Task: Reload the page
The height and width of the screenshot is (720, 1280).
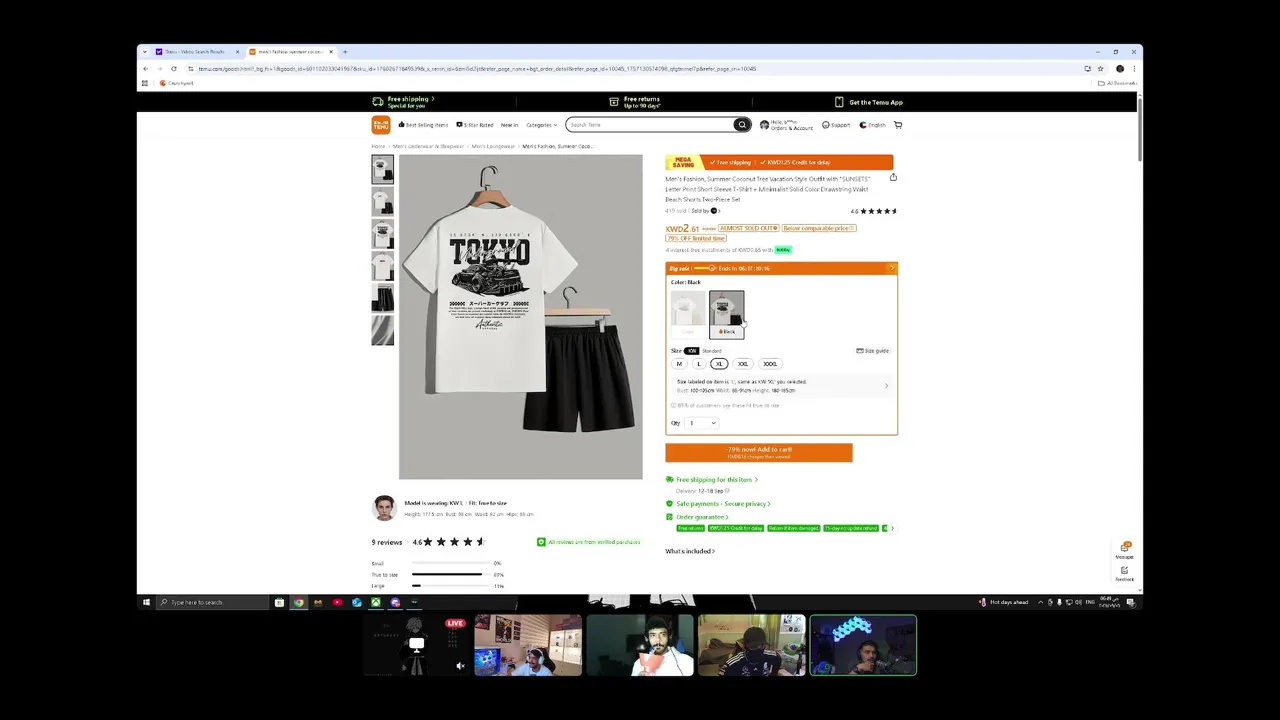Action: tap(173, 69)
